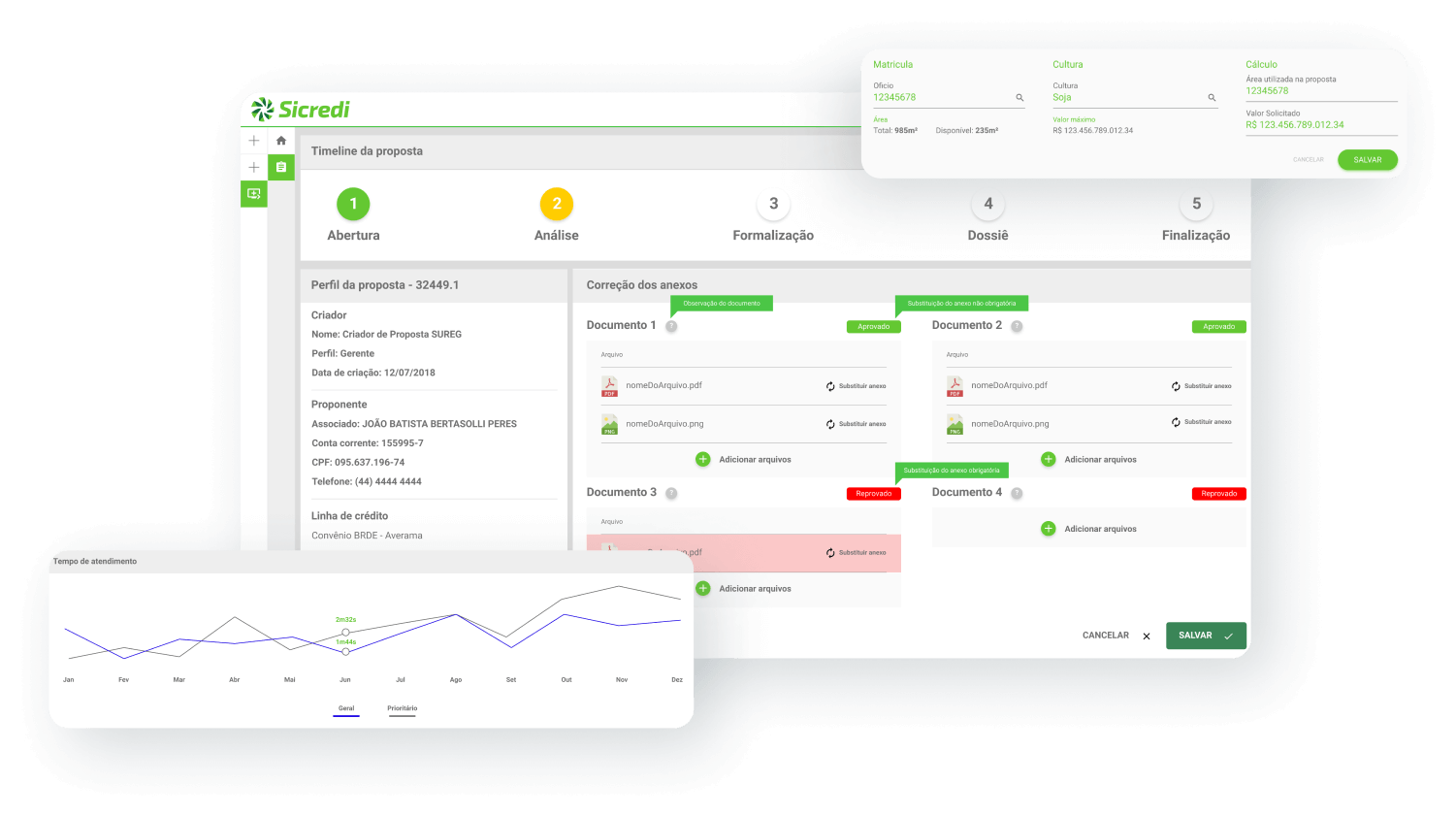
Task: Click Área utilizada na proposta field
Action: click(1321, 91)
